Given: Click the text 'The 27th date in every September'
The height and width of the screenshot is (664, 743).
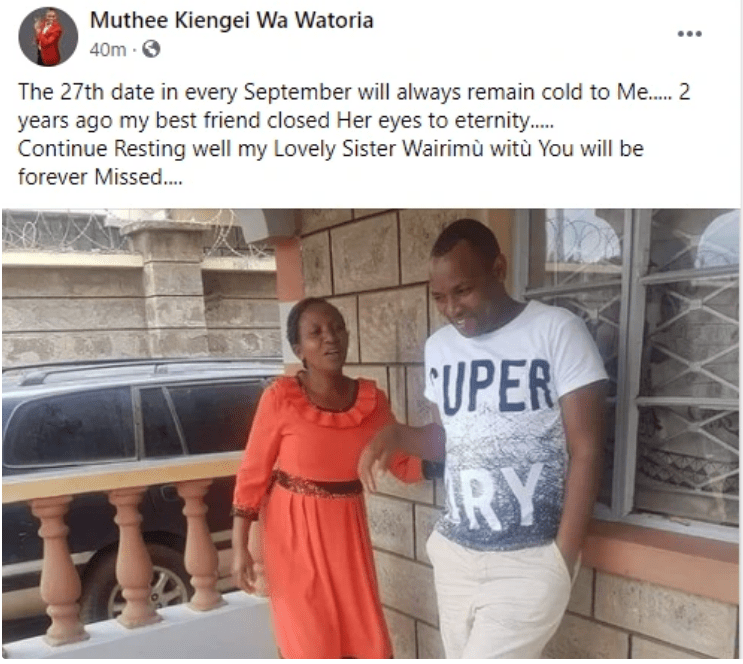Looking at the screenshot, I should pos(185,92).
